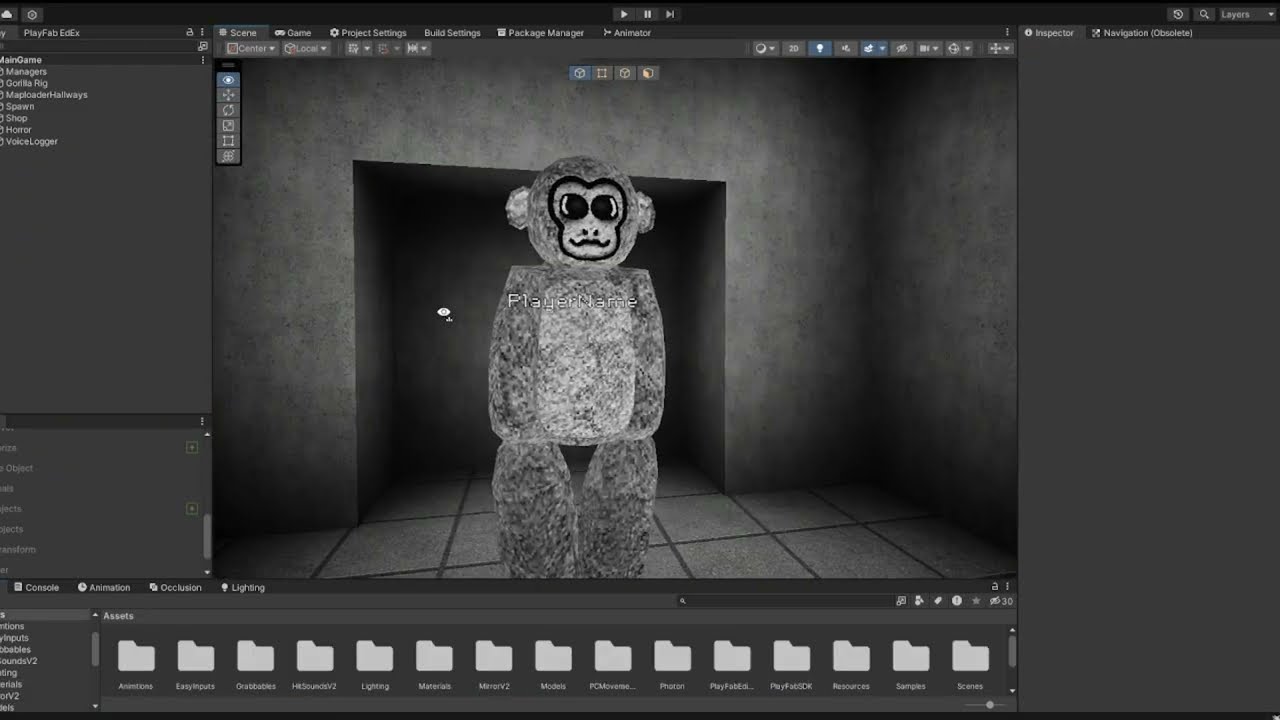Open the Hierarchy panel three-dot menu
The image size is (1280, 720).
[x=202, y=33]
